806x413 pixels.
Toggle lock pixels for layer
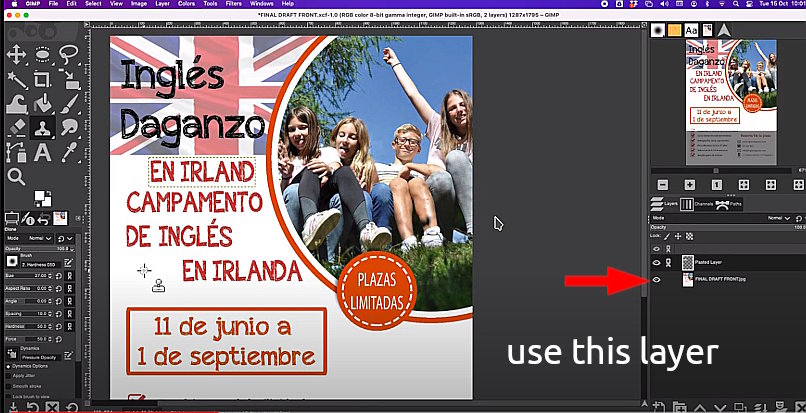coord(667,237)
